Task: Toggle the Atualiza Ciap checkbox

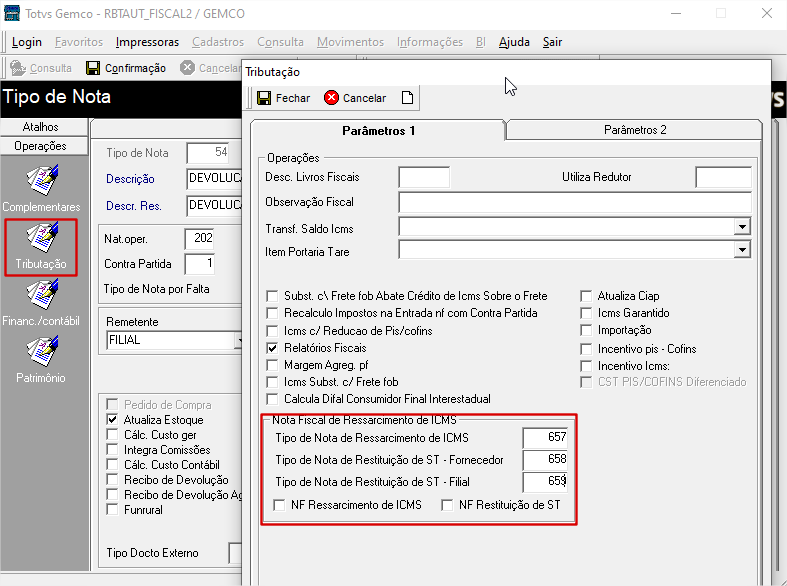Action: tap(586, 296)
